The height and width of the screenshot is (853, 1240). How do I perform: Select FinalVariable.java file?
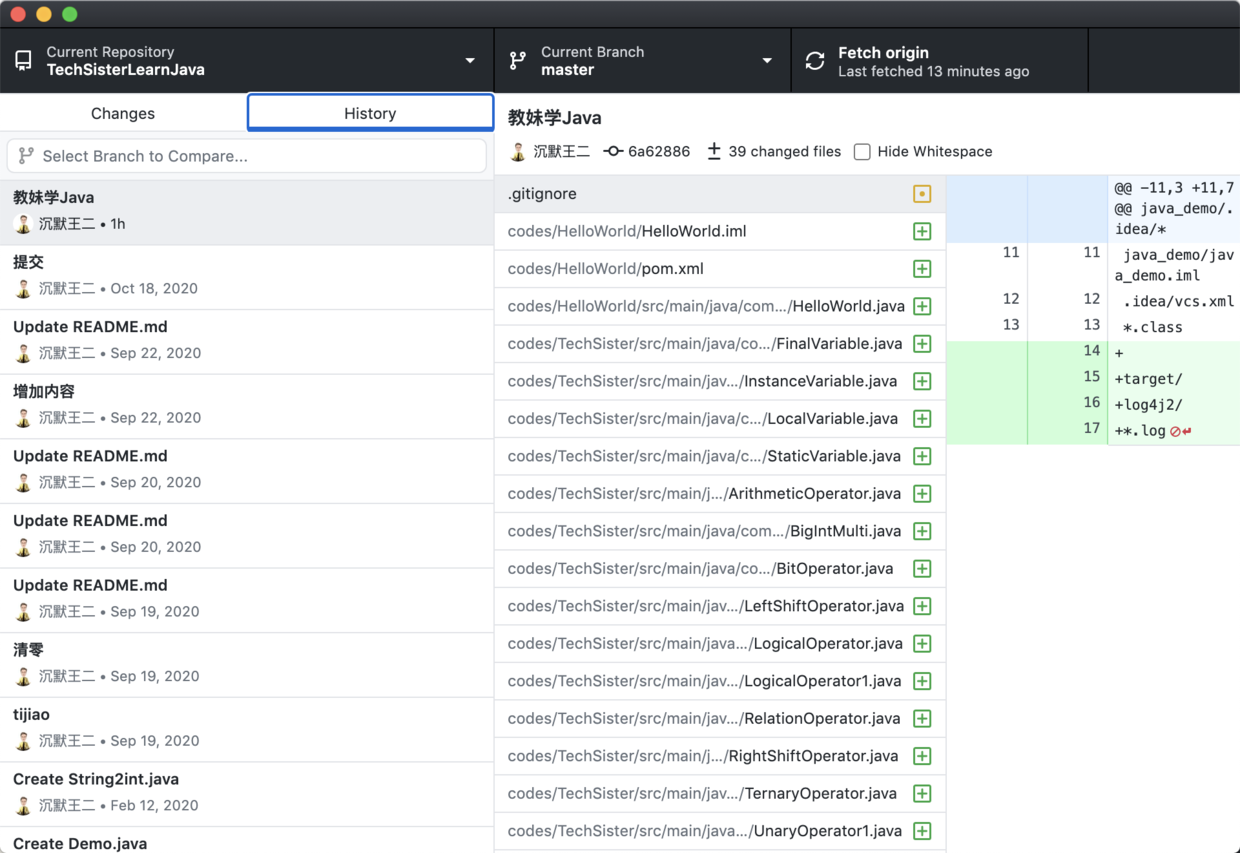(x=720, y=344)
